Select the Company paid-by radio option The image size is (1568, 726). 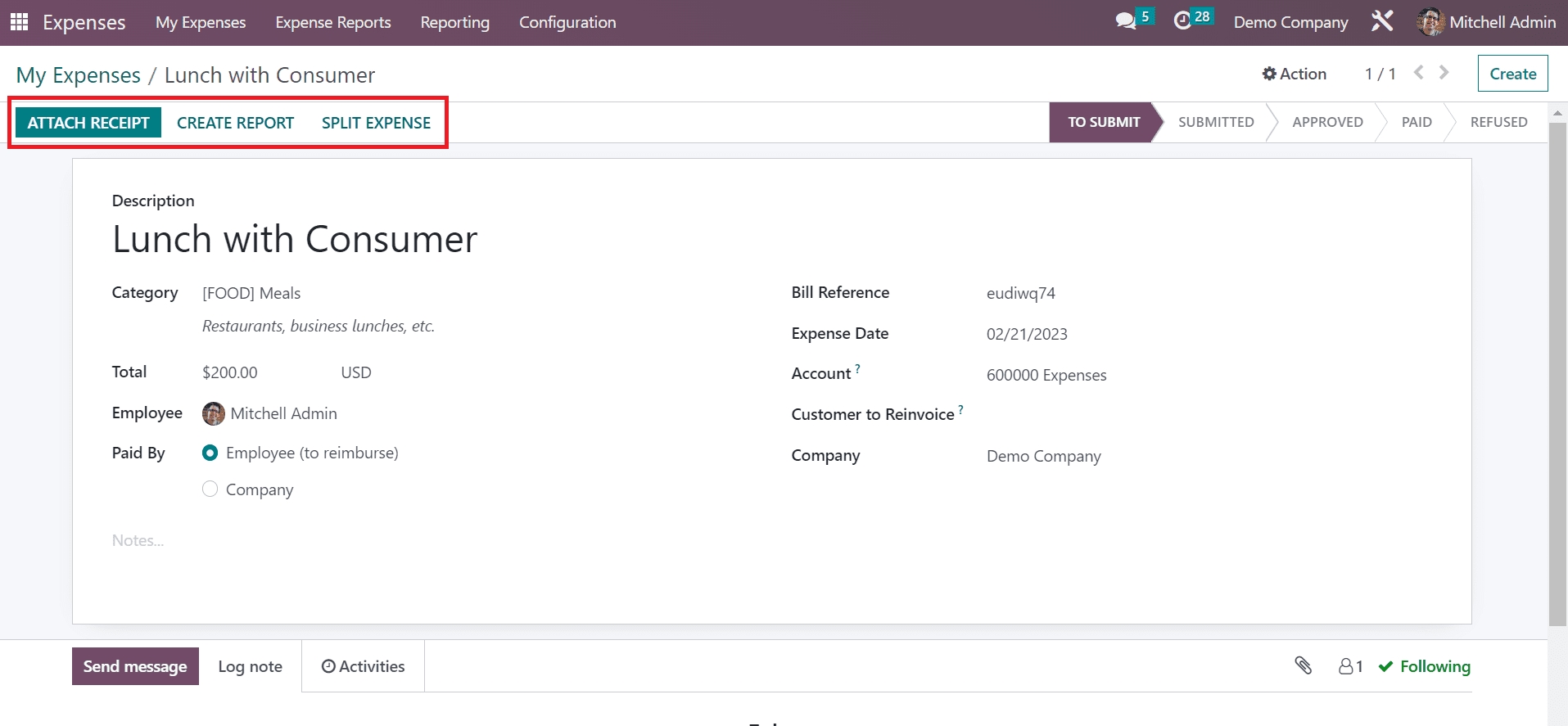210,489
